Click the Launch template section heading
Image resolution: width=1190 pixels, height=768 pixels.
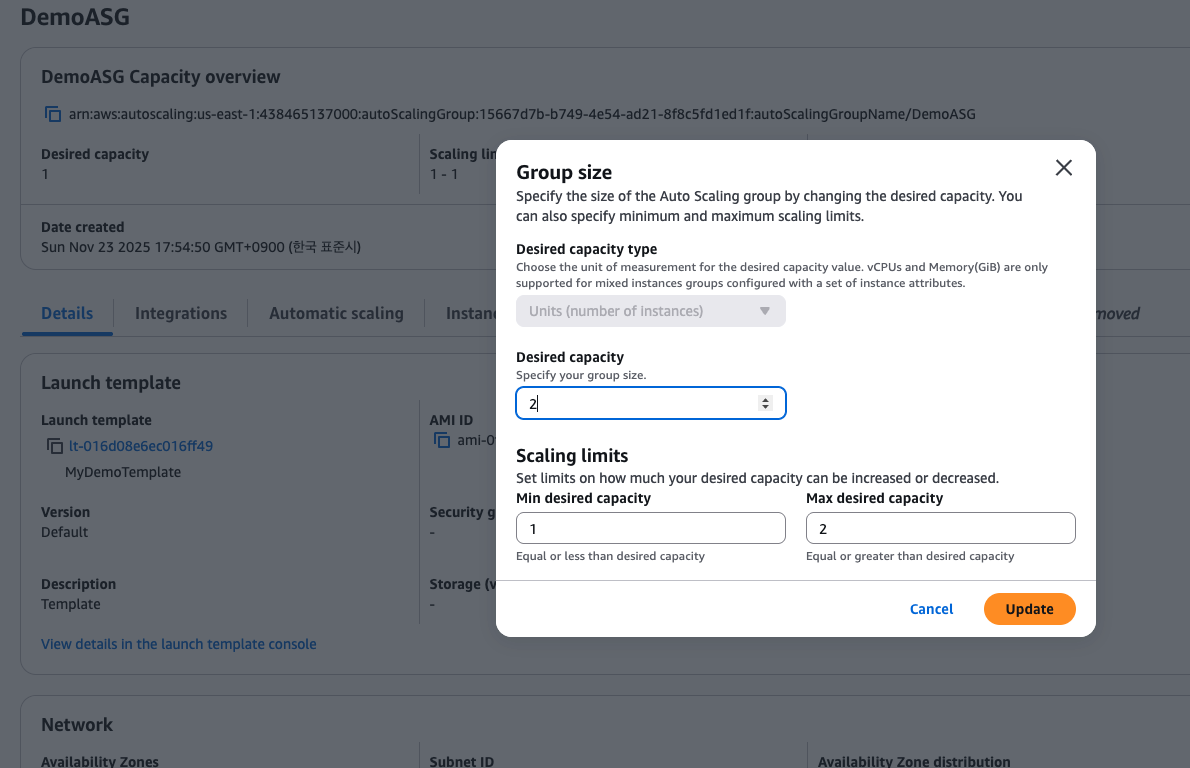click(x=111, y=382)
